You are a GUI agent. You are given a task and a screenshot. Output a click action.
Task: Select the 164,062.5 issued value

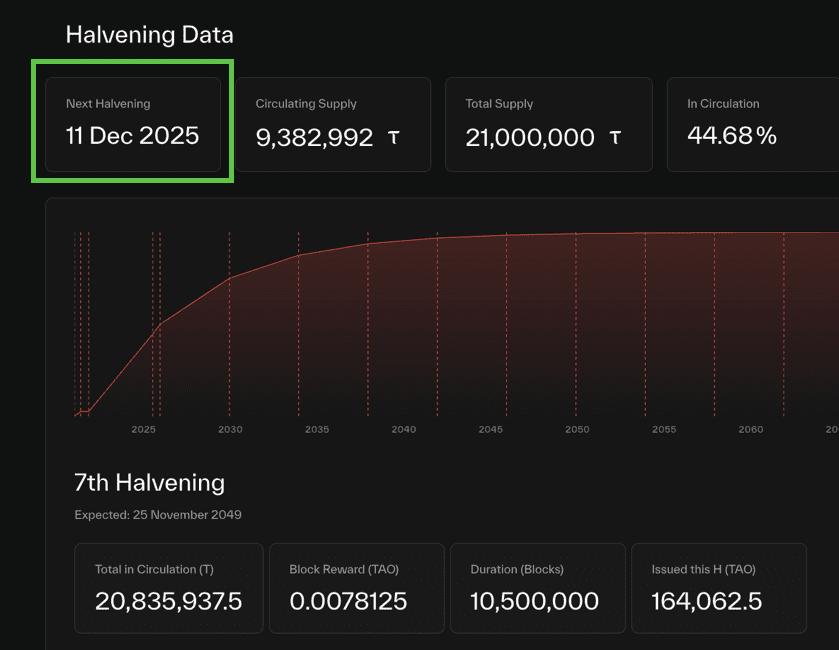coord(706,601)
